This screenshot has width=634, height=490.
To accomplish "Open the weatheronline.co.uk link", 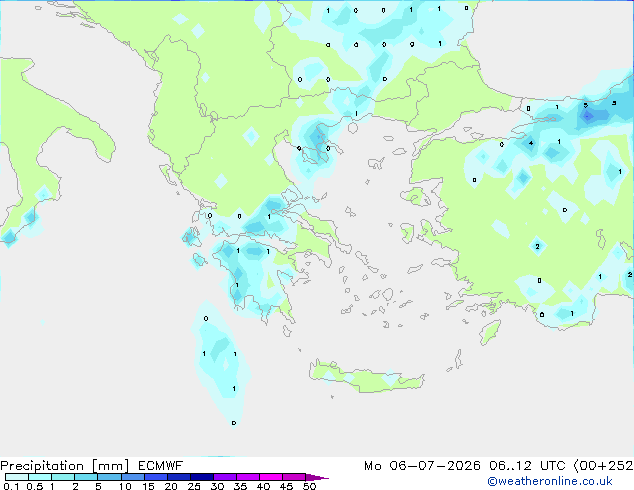I will click(550, 481).
